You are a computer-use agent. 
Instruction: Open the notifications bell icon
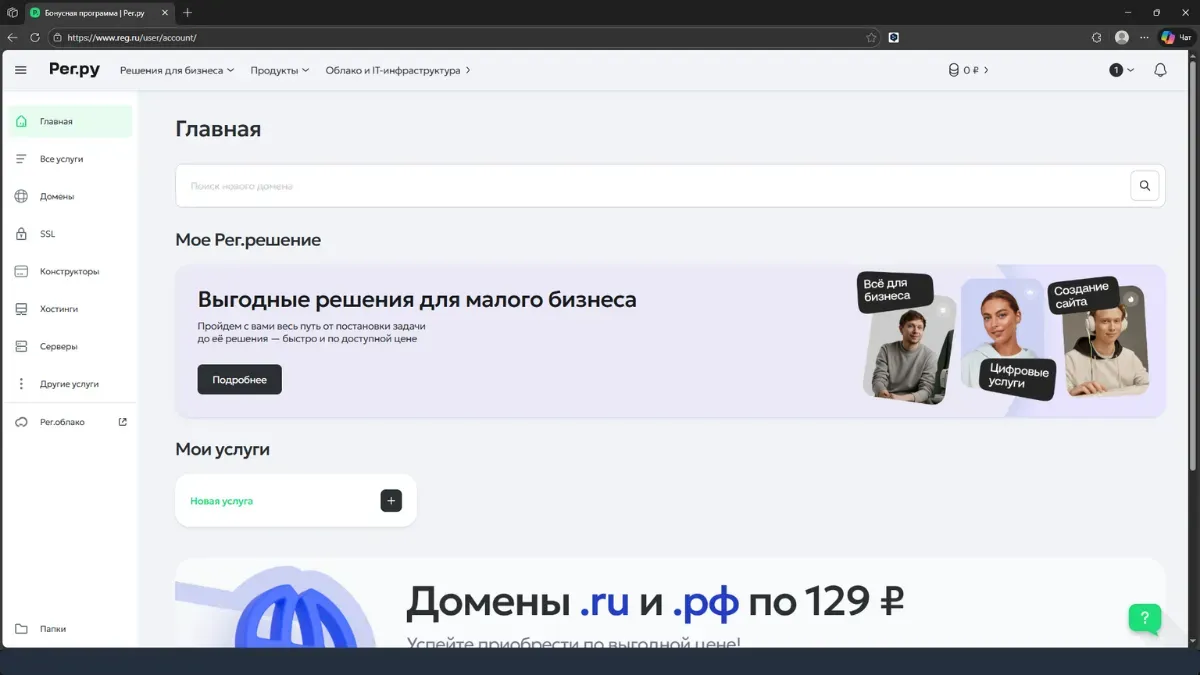1159,70
